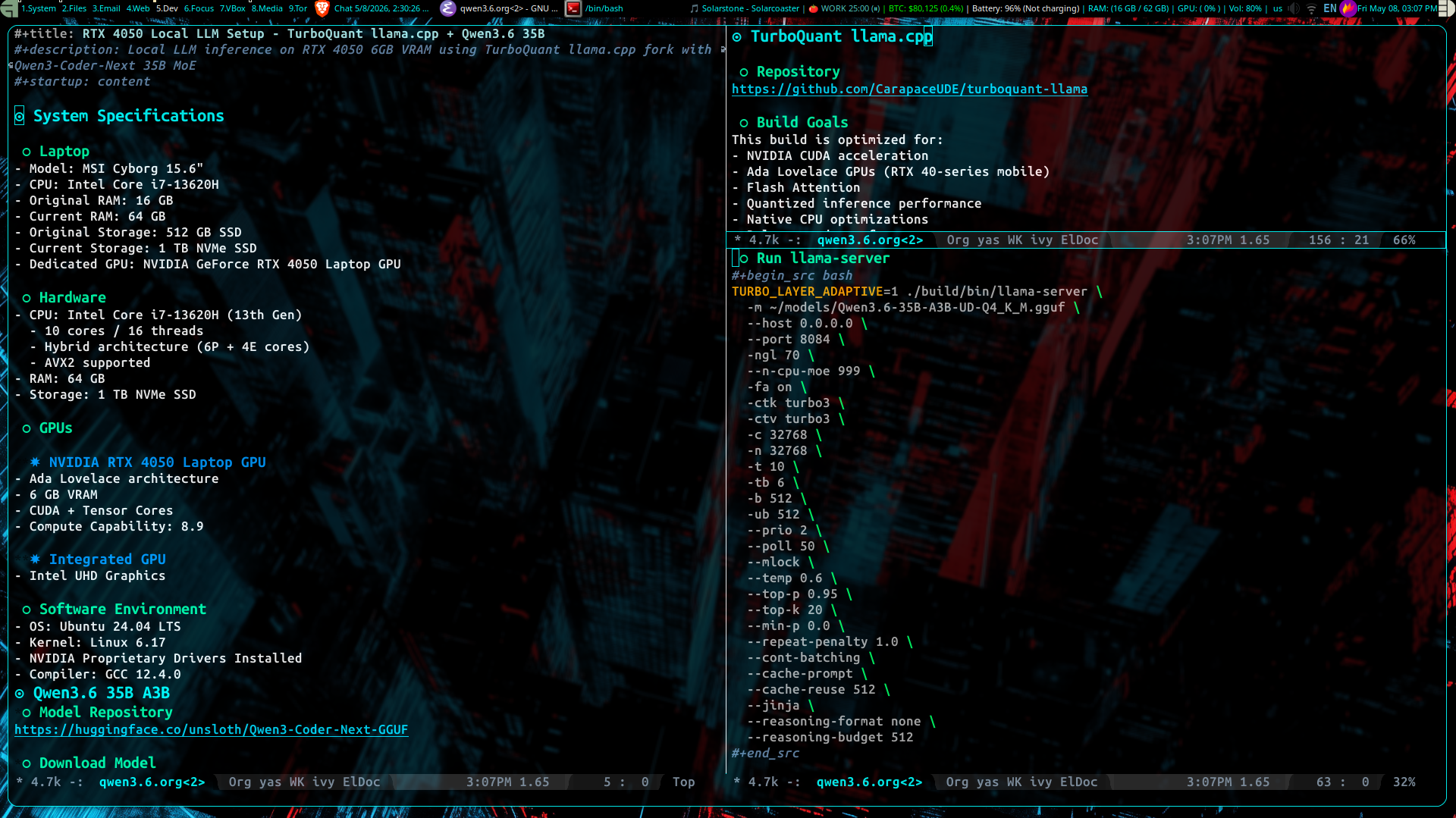Collapse the Repository subheading above the GitHub link
The width and height of the screenshot is (1456, 818).
(x=798, y=72)
